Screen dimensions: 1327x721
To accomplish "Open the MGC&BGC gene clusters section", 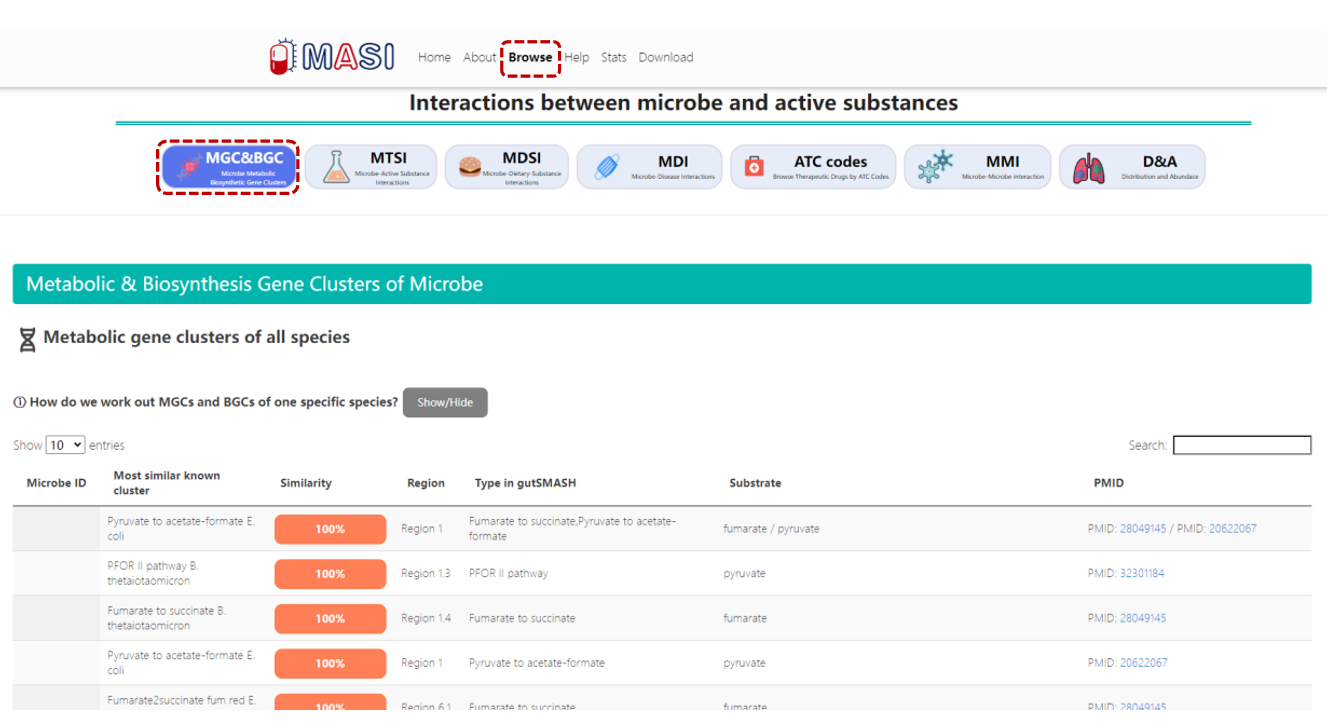I will [229, 167].
